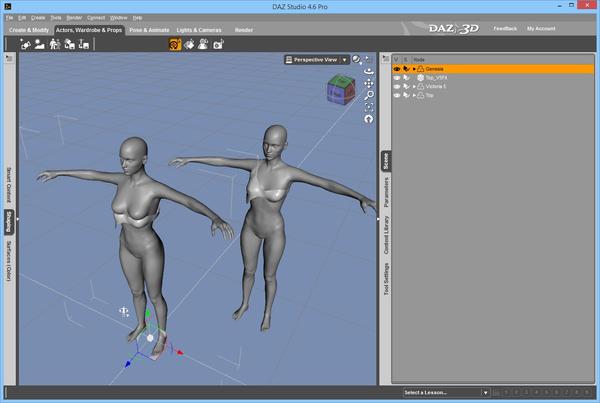Click the two-people figures toolbar icon
Viewport: 600px width, 403px height.
(x=55, y=44)
